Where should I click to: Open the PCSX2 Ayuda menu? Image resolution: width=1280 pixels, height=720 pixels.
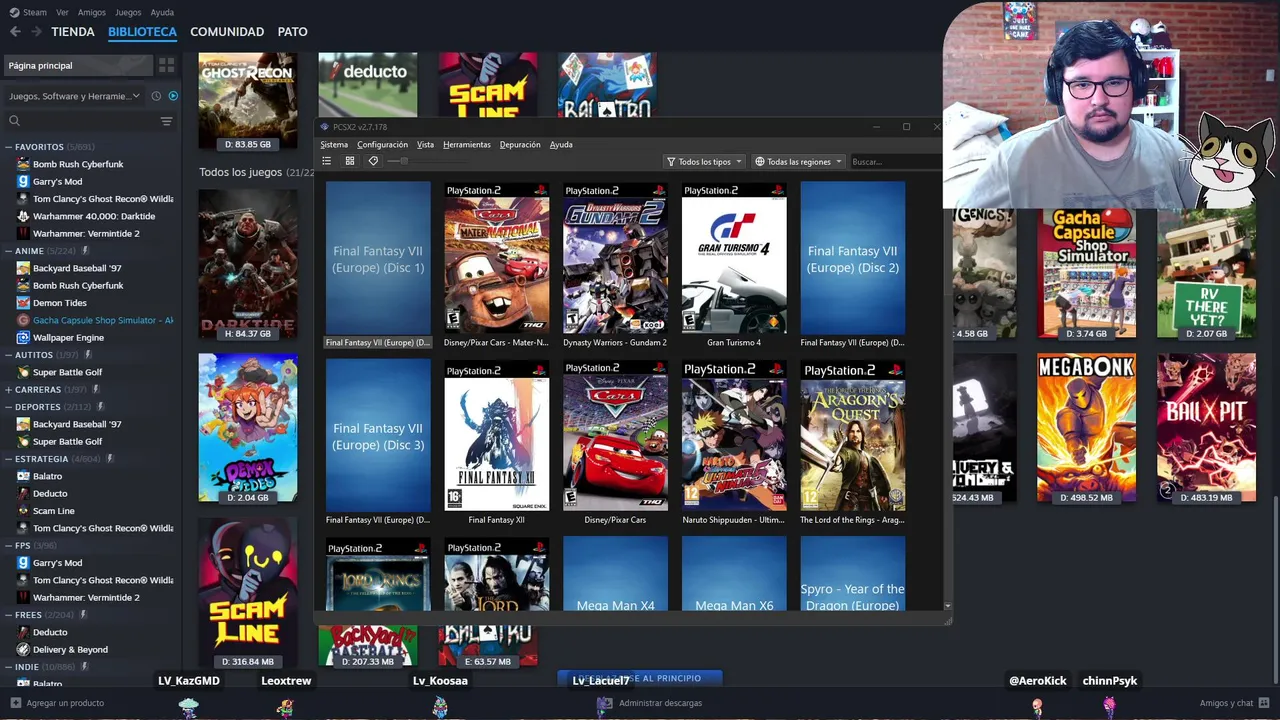point(561,145)
